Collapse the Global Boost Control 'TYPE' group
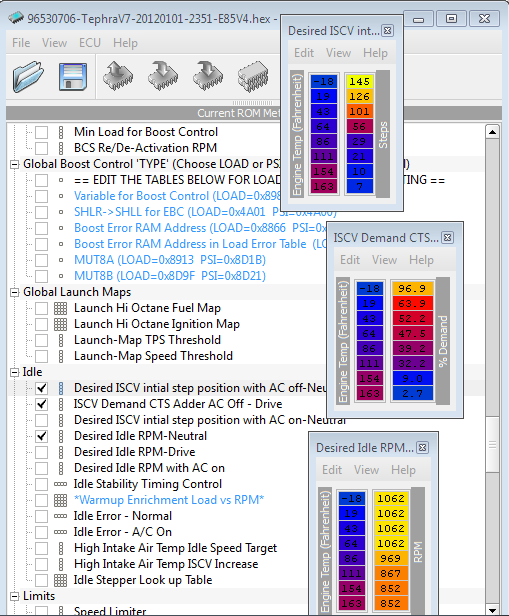 click(15, 164)
